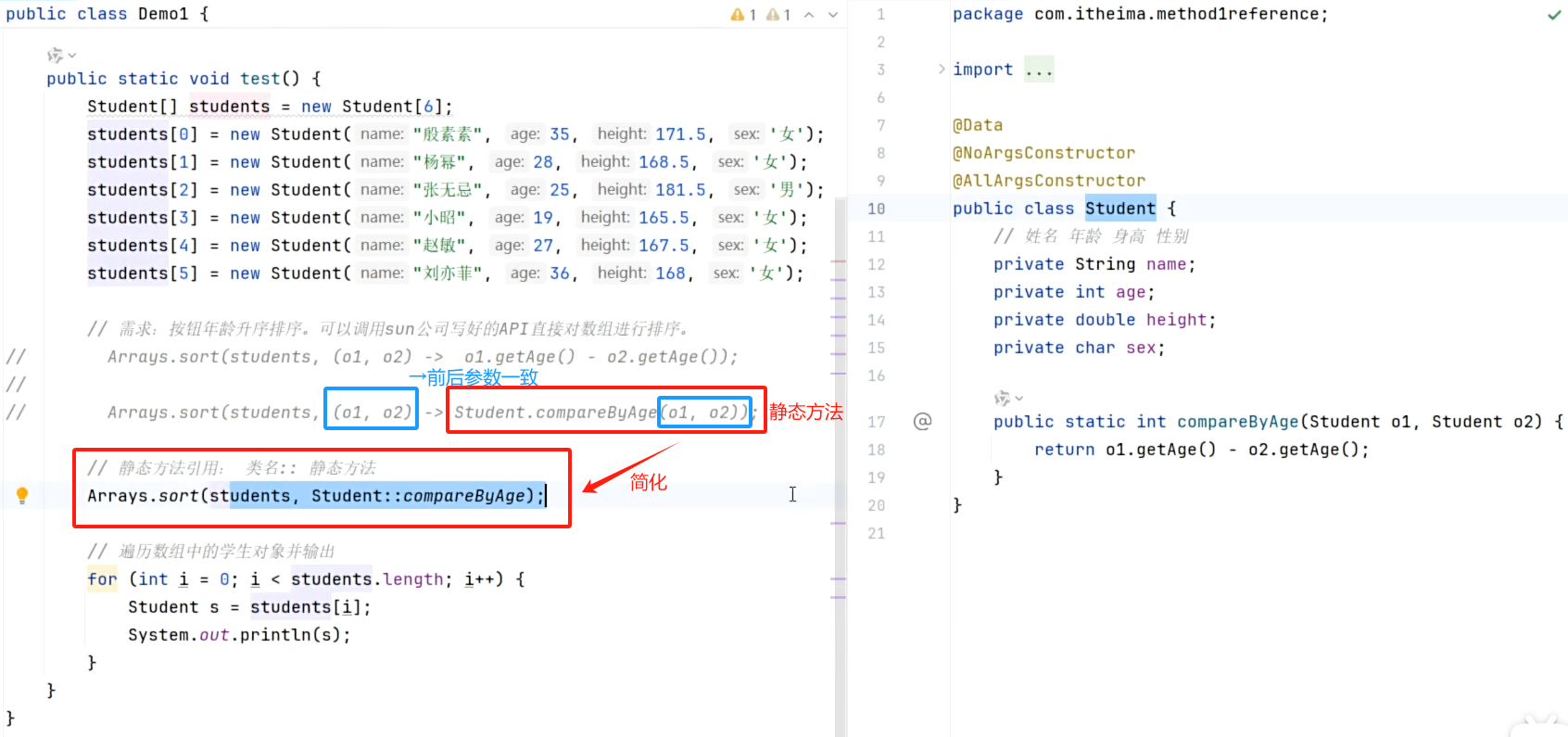Click the Demo1 class name

163,14
